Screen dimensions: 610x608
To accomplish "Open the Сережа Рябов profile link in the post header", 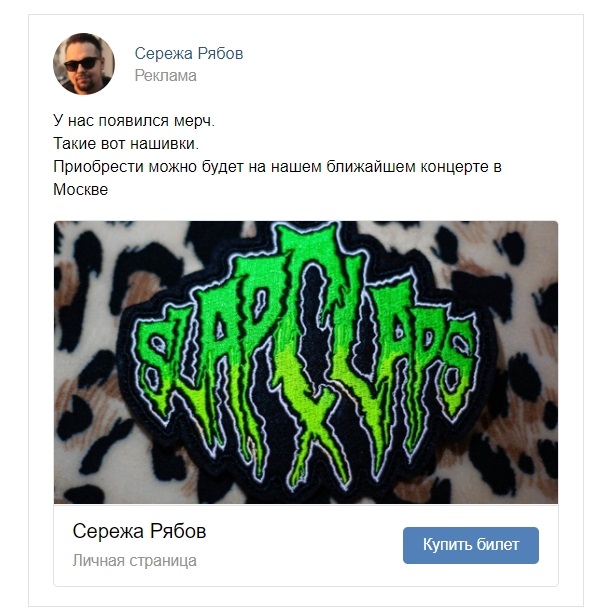I will pyautogui.click(x=189, y=54).
